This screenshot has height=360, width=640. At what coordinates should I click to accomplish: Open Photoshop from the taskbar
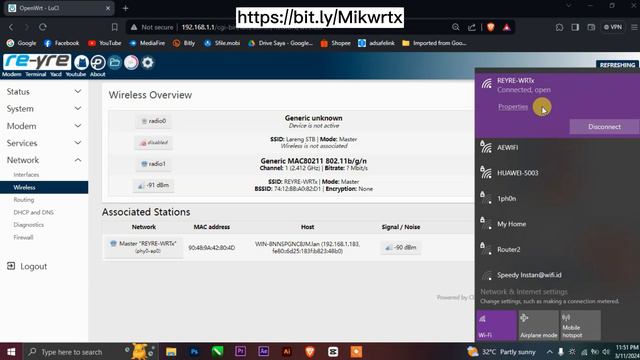194,351
